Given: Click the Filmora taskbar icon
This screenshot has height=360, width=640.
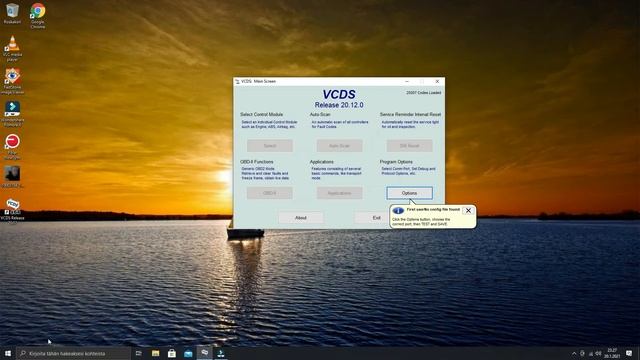Looking at the screenshot, I should point(221,353).
